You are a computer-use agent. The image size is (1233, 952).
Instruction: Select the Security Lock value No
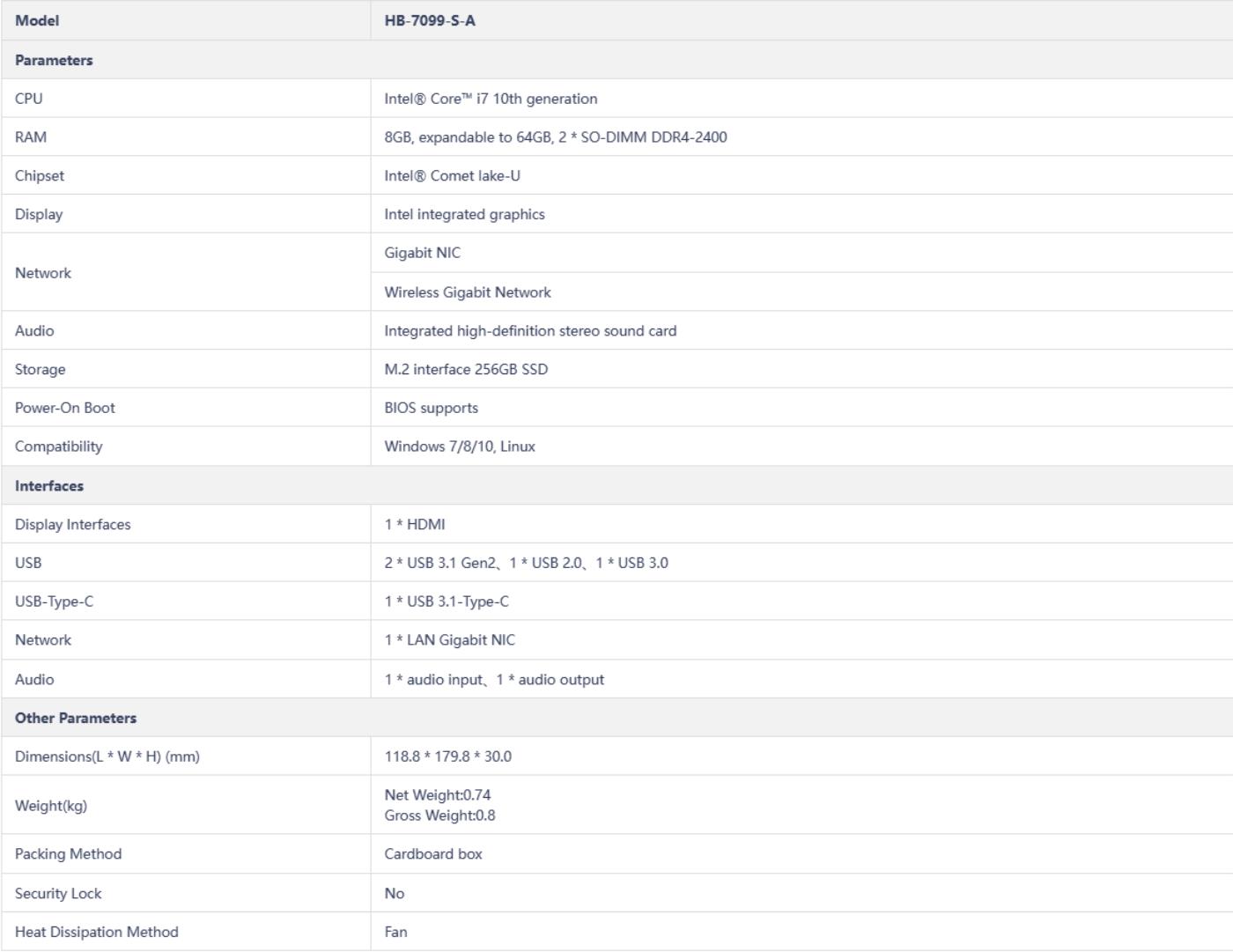395,894
